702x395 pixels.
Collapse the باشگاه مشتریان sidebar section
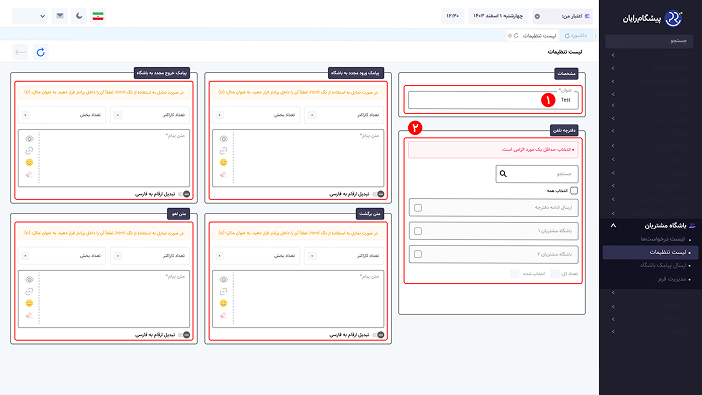click(613, 226)
